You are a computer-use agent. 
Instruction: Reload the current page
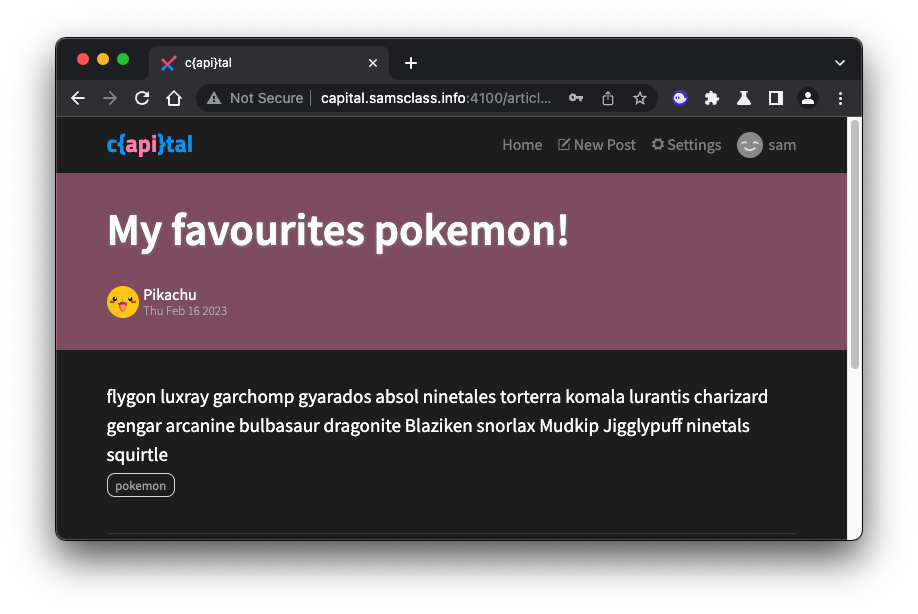pyautogui.click(x=142, y=98)
